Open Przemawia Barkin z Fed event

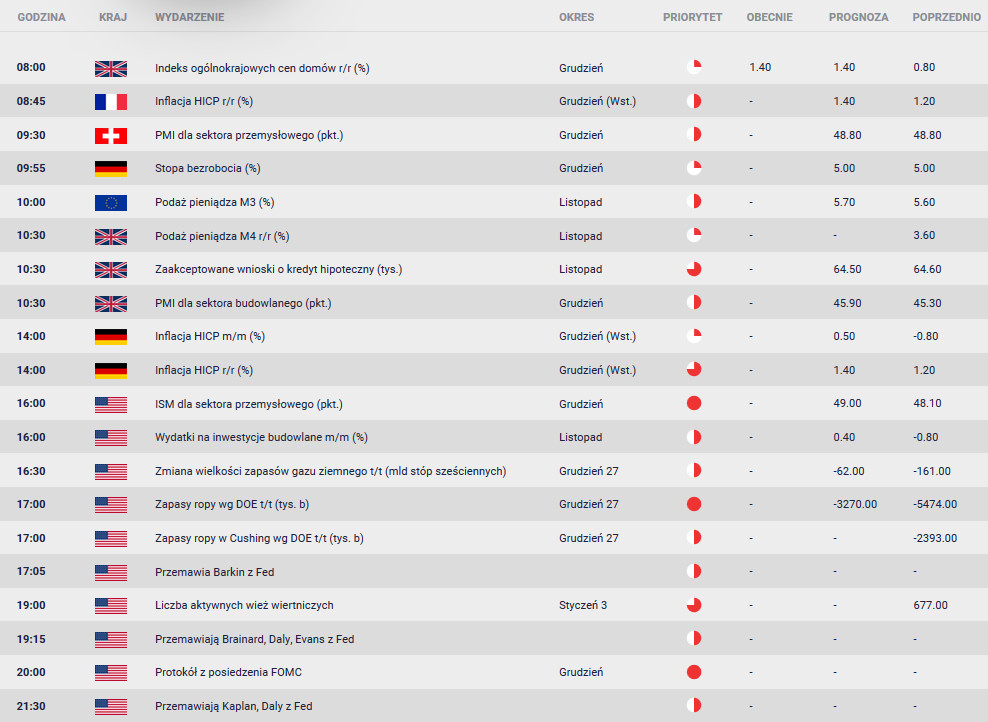[214, 572]
